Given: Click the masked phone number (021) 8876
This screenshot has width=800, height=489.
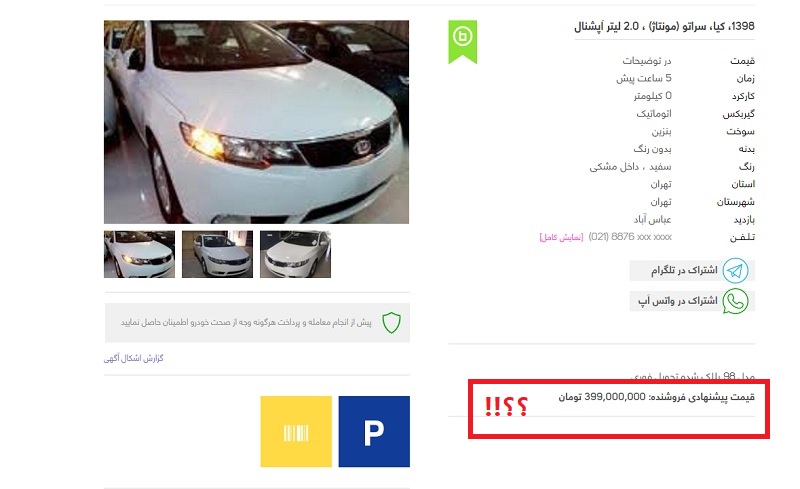Looking at the screenshot, I should click(630, 237).
